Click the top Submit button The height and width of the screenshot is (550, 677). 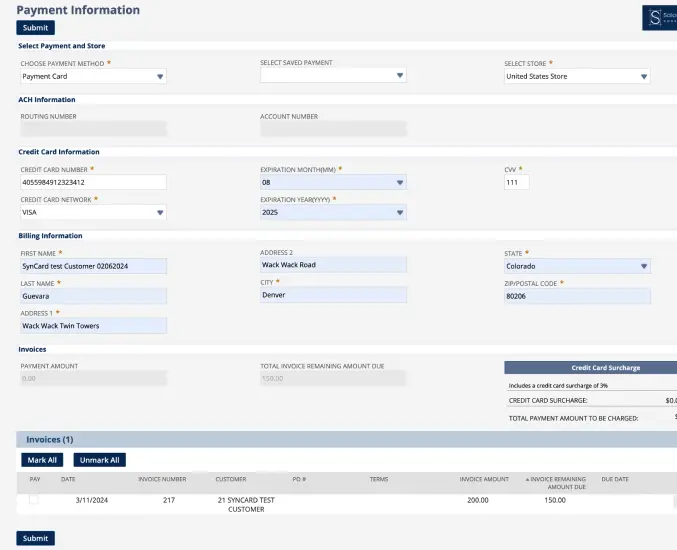35,28
